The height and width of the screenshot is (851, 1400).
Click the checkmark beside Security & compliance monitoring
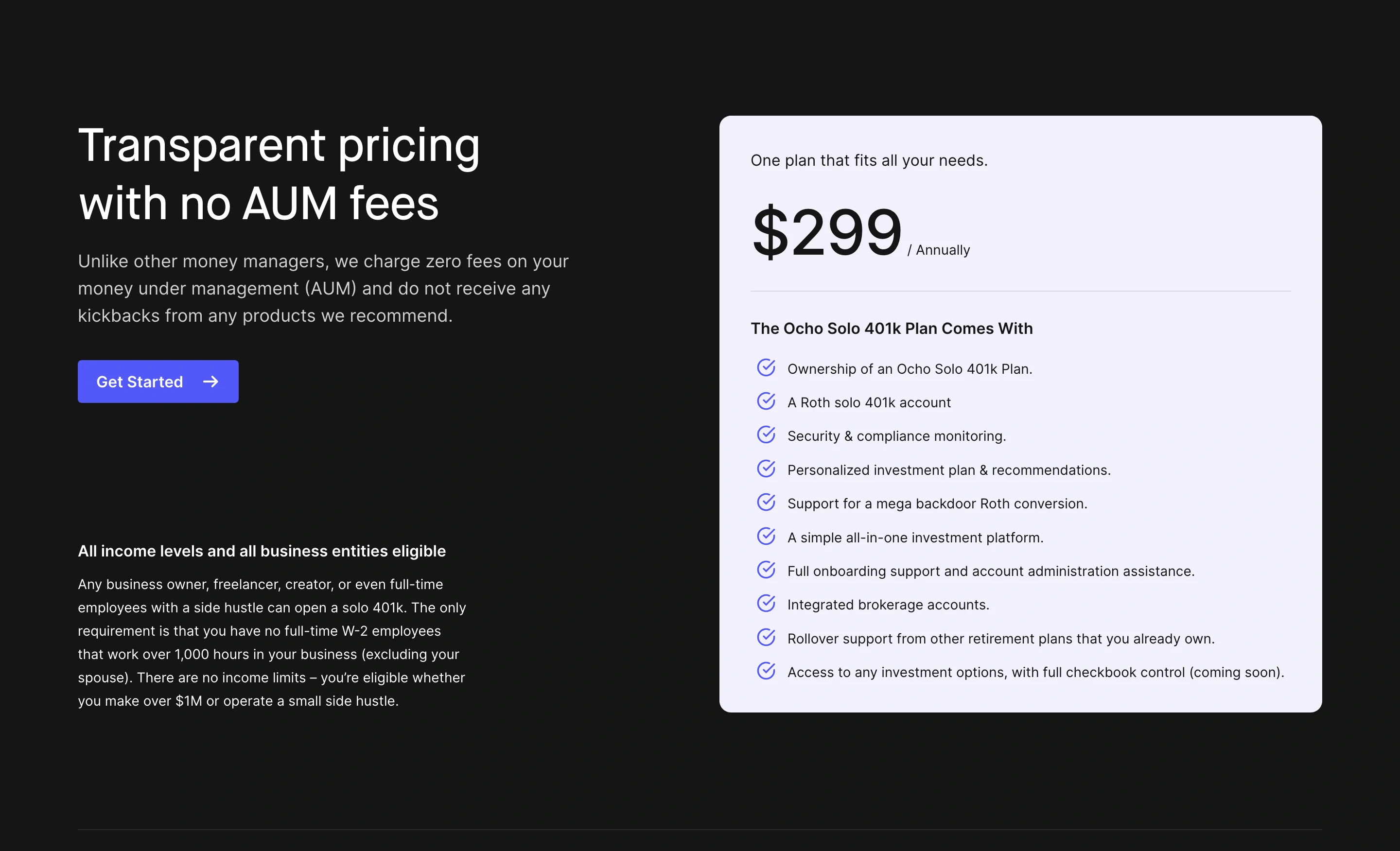tap(766, 434)
